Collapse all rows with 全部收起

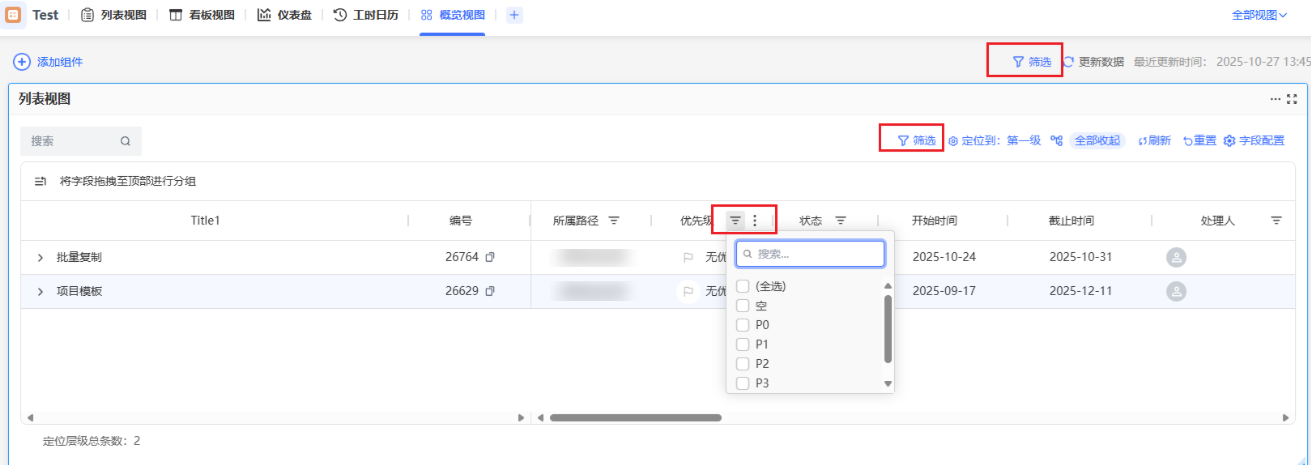(1096, 141)
